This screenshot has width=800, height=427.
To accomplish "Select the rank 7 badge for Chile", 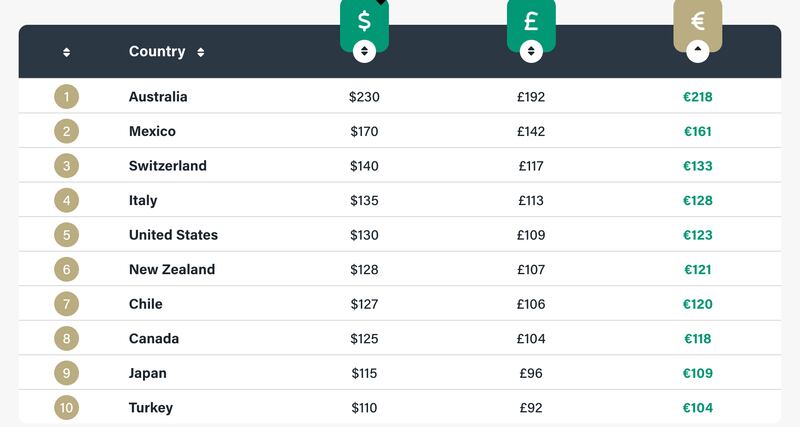I will pos(66,304).
